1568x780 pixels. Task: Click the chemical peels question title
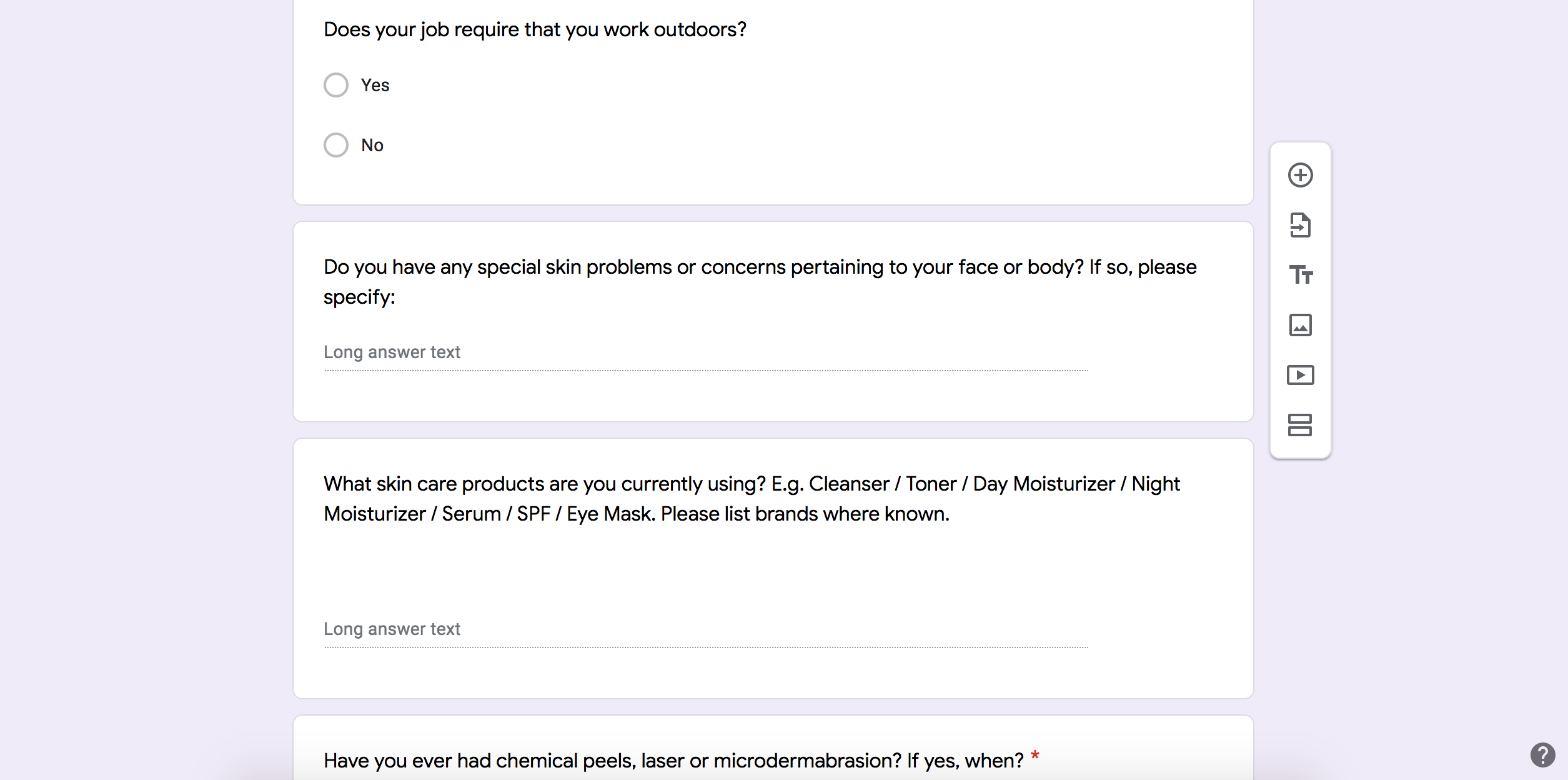[x=673, y=761]
